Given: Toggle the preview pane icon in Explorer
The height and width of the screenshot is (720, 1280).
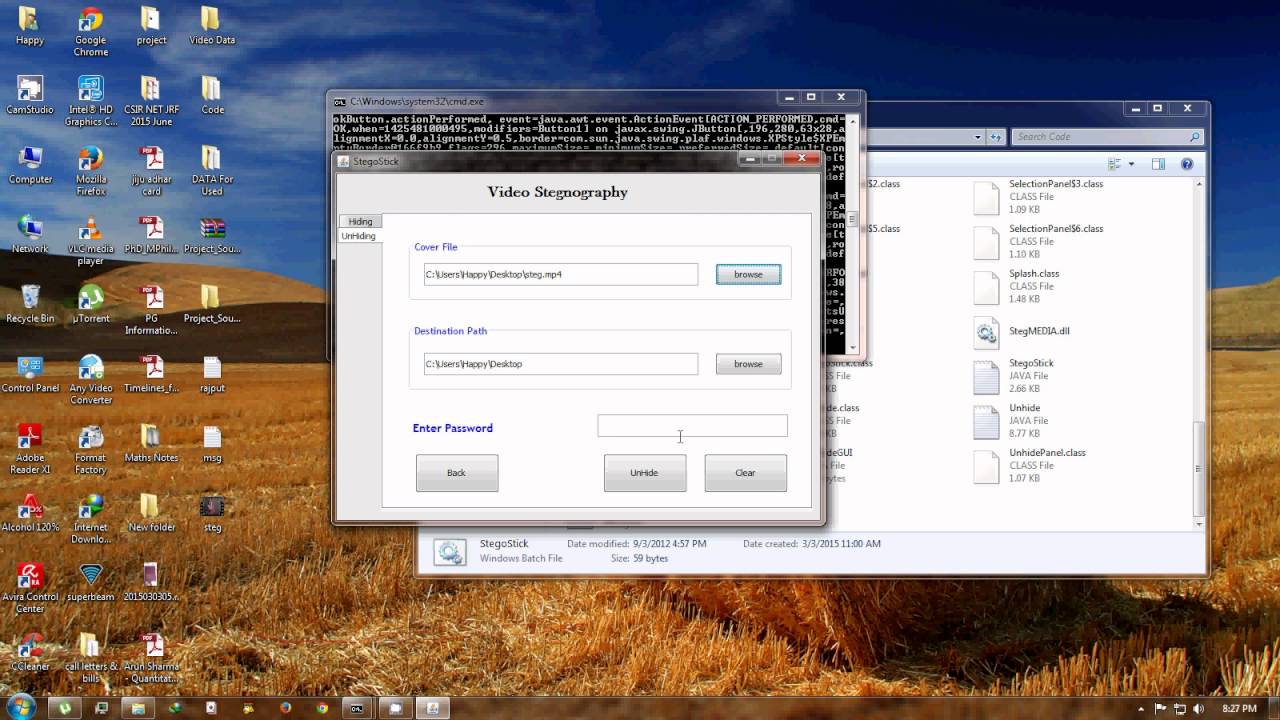Looking at the screenshot, I should coord(1158,164).
